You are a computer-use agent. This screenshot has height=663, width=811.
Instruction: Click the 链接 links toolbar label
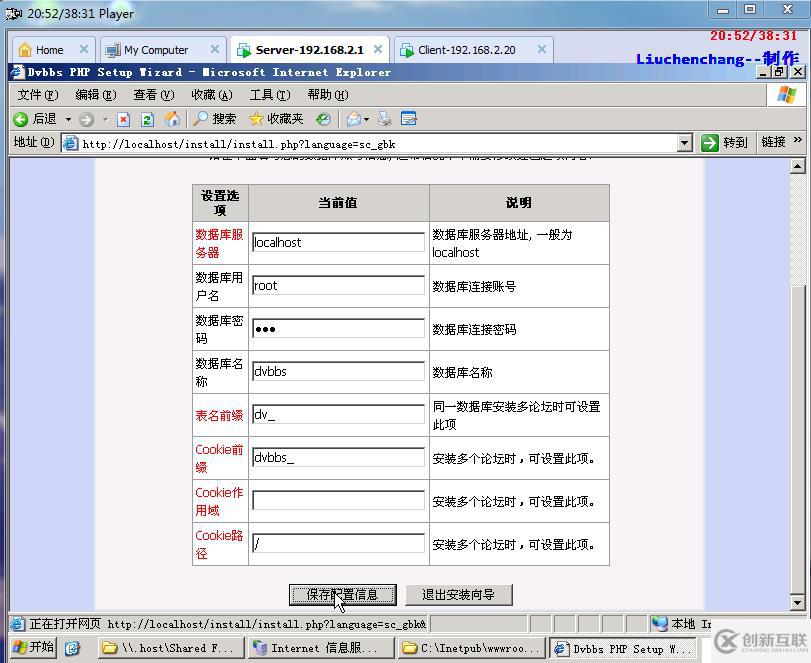tap(774, 141)
